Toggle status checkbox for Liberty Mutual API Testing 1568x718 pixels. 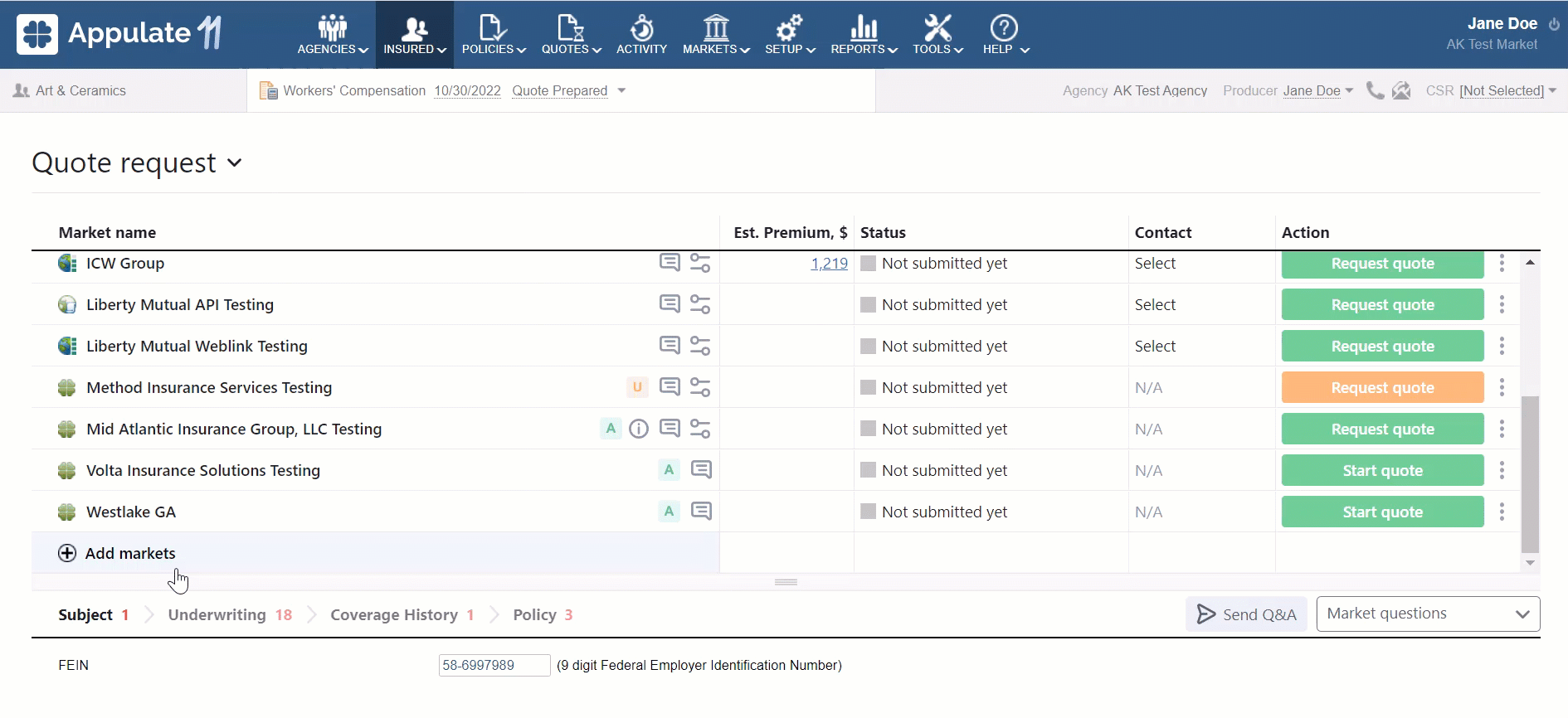point(869,304)
